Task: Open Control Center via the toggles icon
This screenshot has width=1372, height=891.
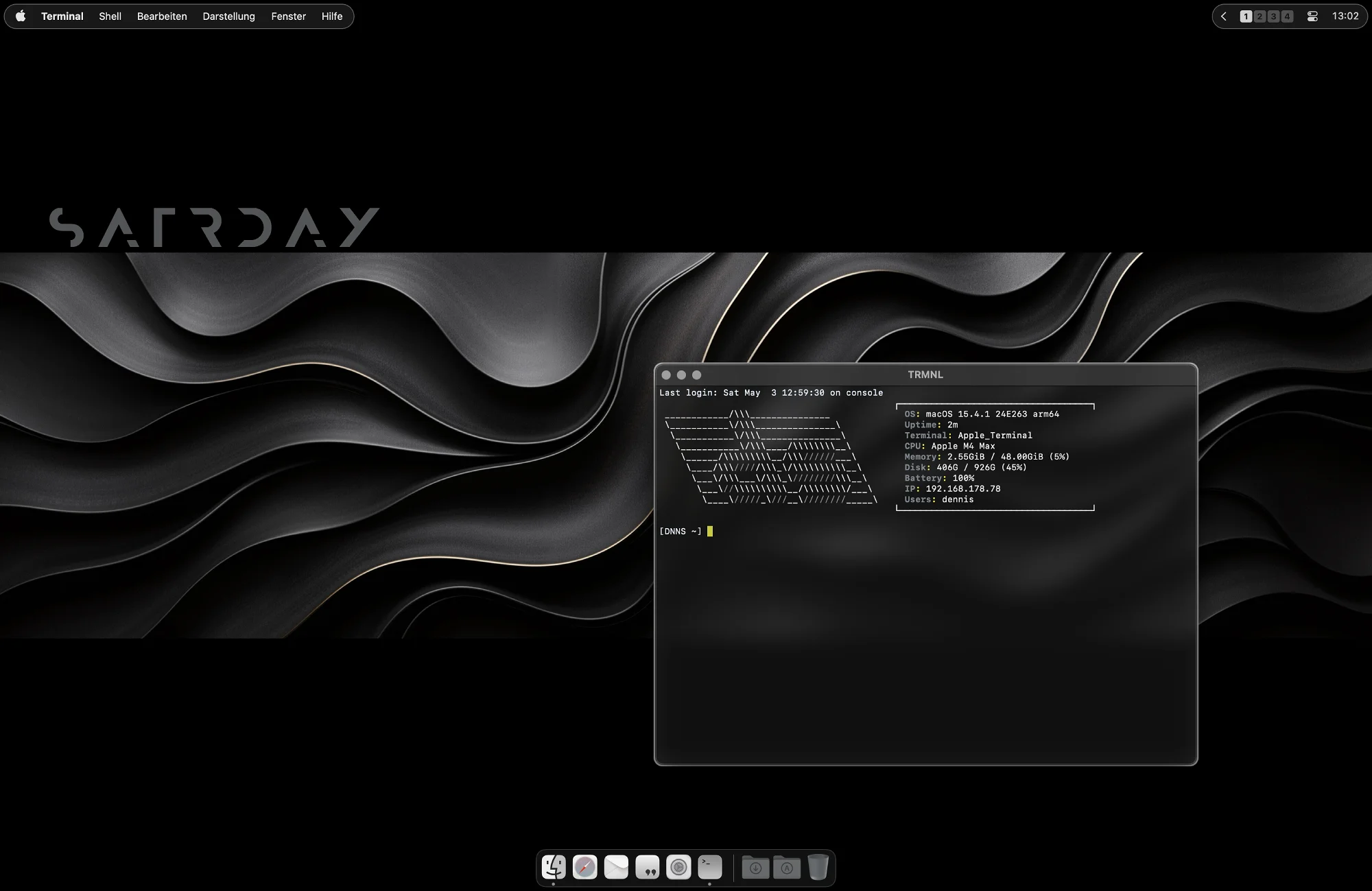Action: (1312, 16)
